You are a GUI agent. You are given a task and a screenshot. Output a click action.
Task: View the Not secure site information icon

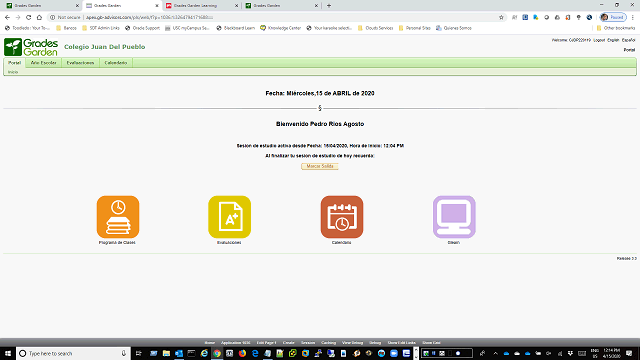52,18
